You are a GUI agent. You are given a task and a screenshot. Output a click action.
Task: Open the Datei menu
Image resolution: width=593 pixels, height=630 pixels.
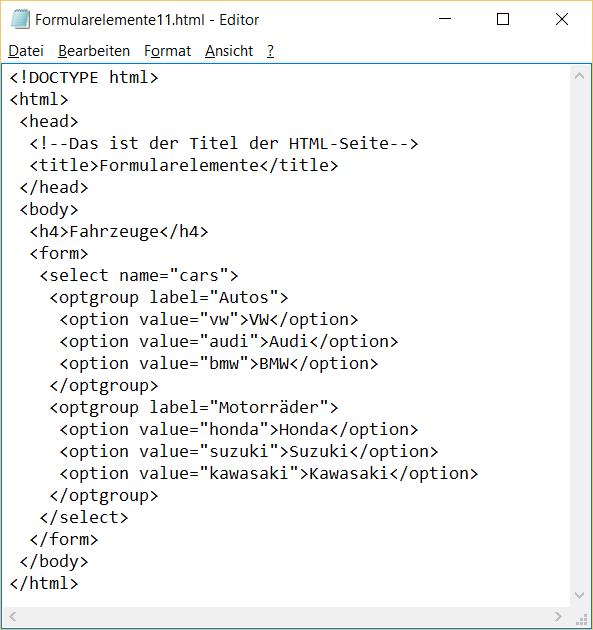[26, 51]
